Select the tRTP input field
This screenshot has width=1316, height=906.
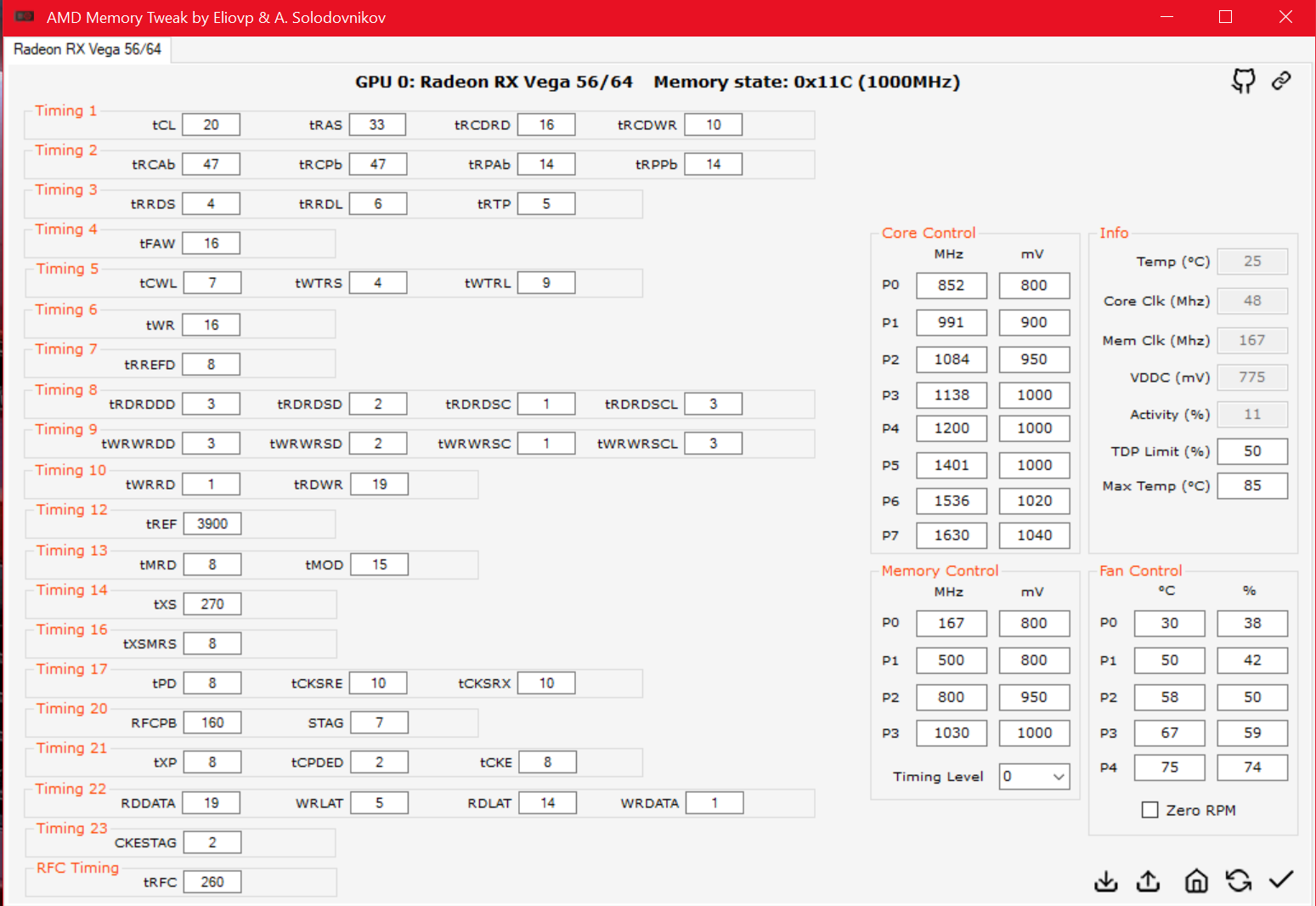[546, 204]
